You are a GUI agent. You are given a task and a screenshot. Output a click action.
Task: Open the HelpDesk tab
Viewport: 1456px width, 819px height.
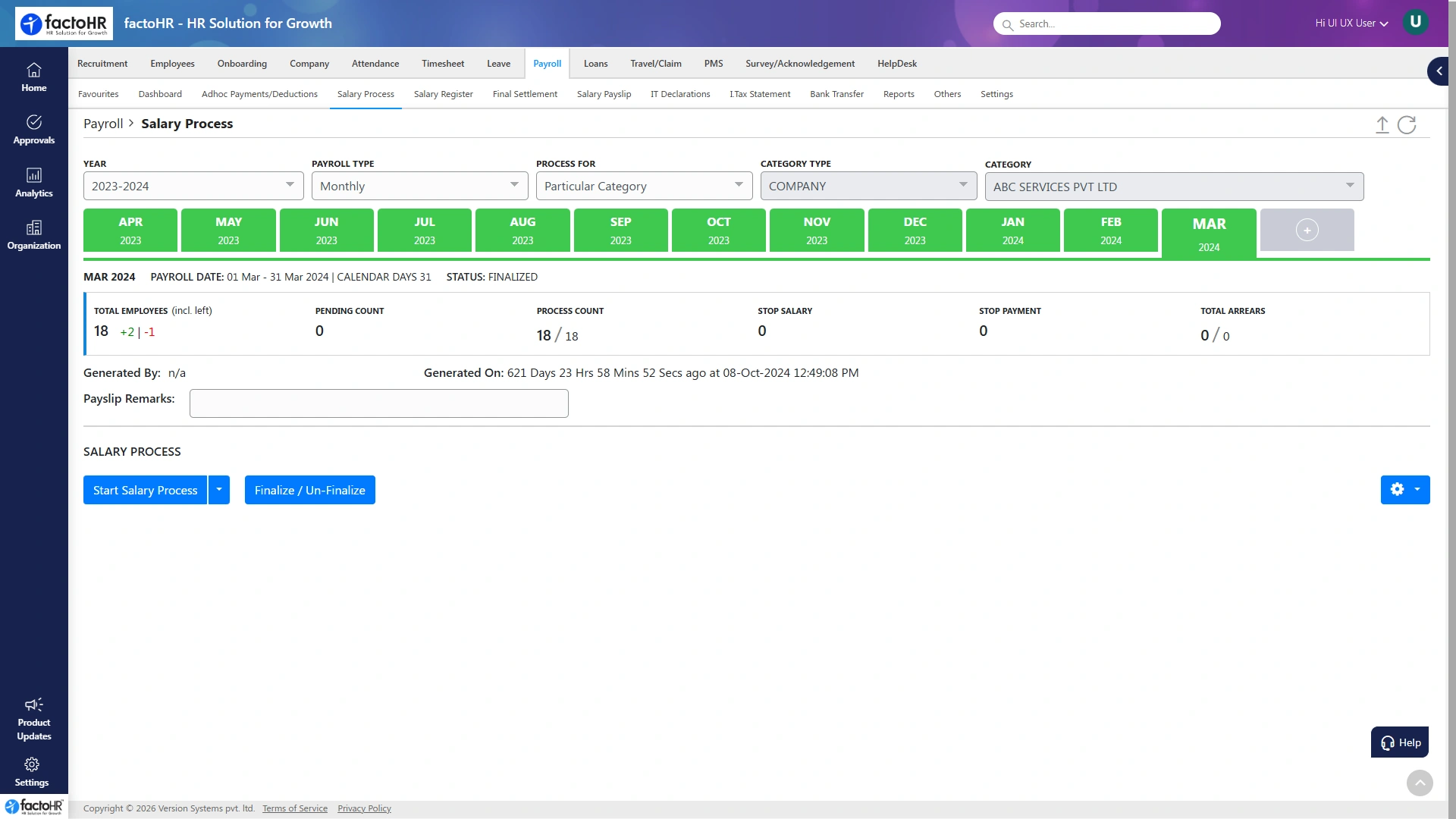[x=897, y=64]
